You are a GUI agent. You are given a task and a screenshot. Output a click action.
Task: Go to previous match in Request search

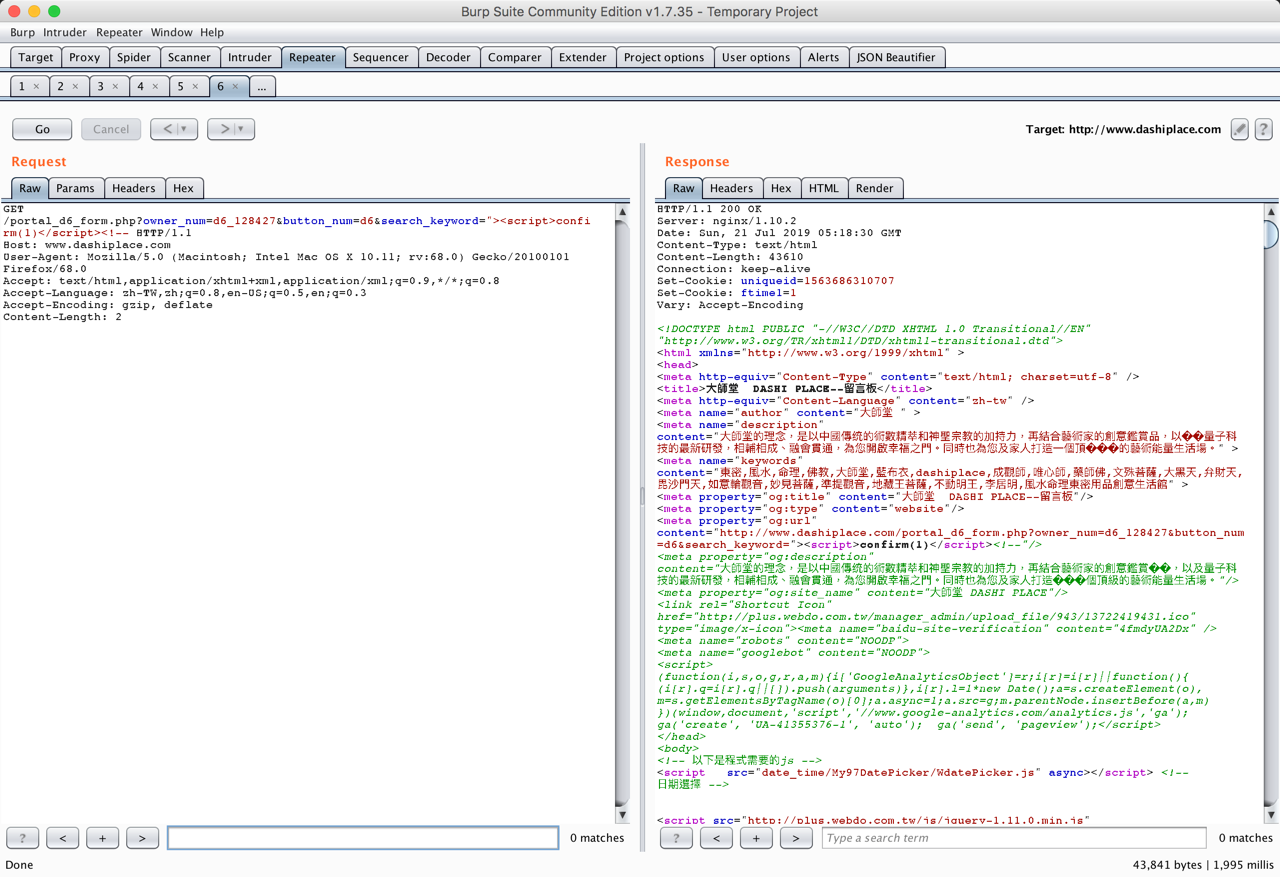coord(63,838)
